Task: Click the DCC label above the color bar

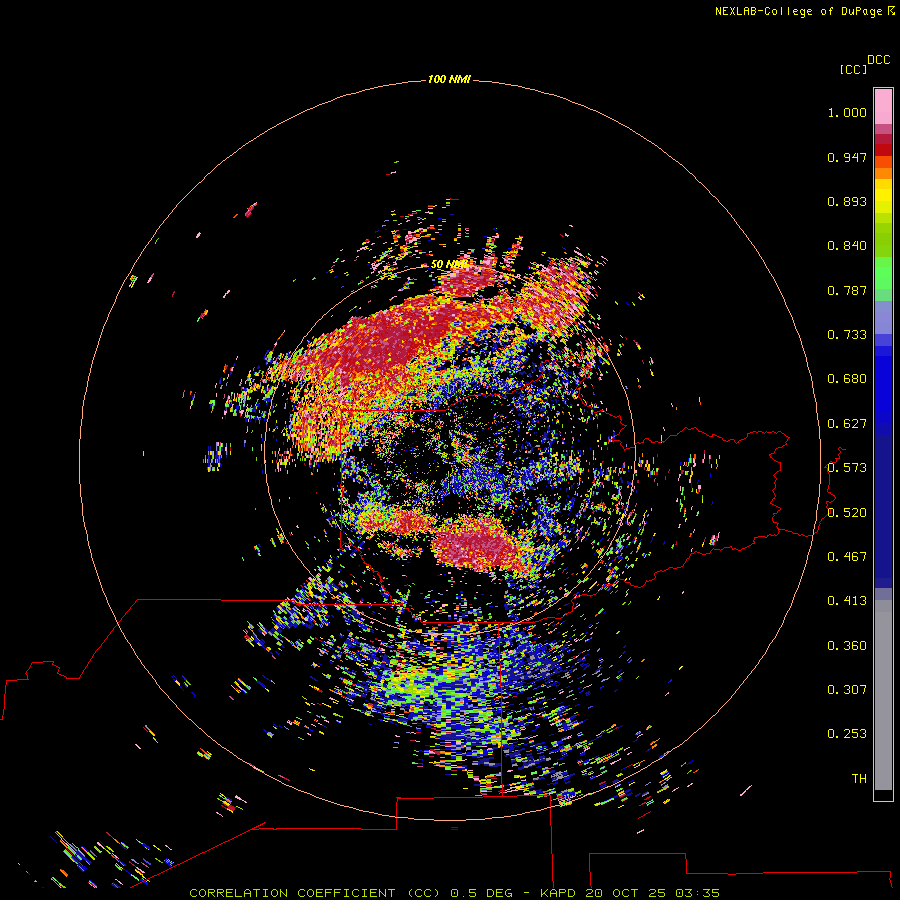Action: (878, 60)
